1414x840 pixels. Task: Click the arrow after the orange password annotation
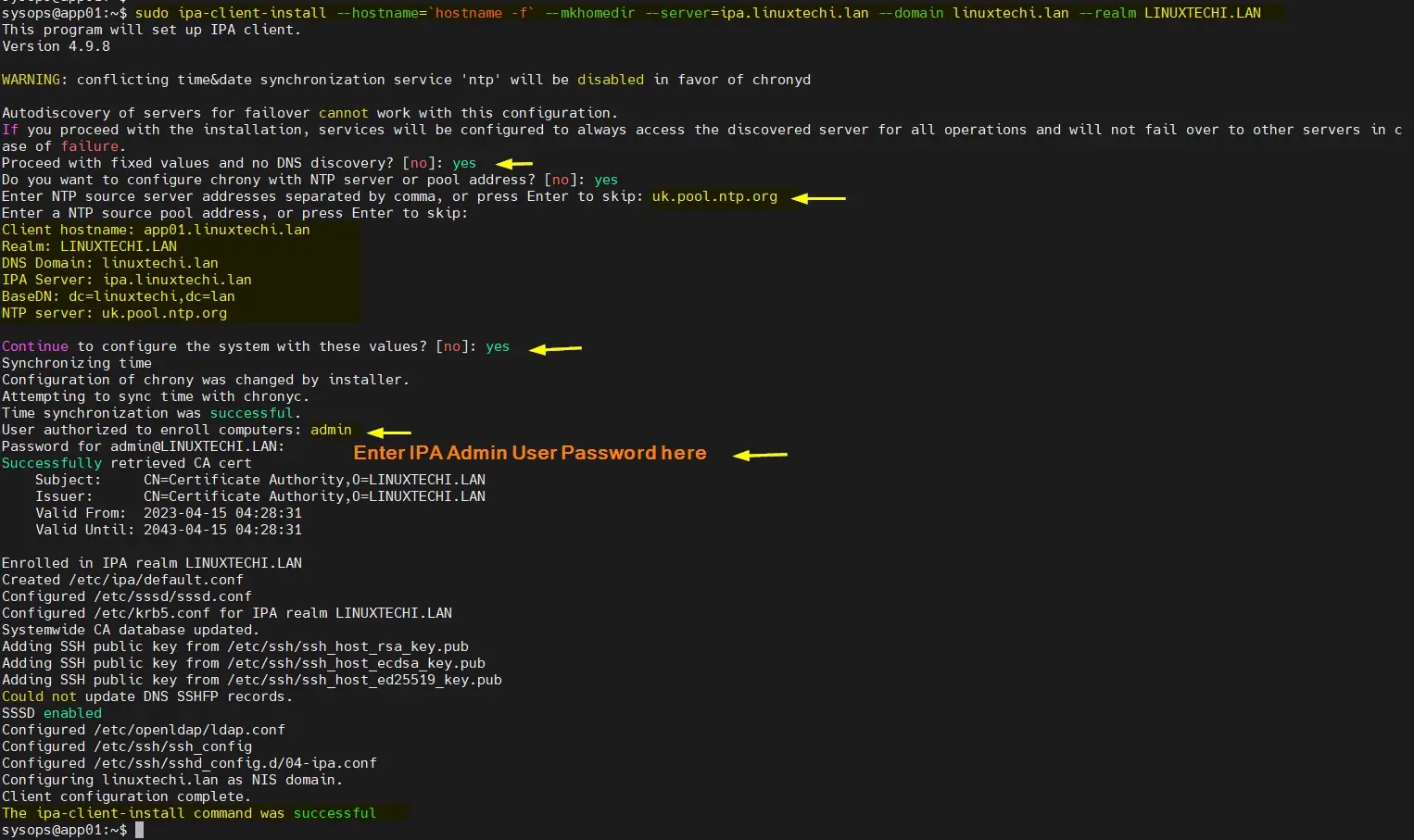760,455
